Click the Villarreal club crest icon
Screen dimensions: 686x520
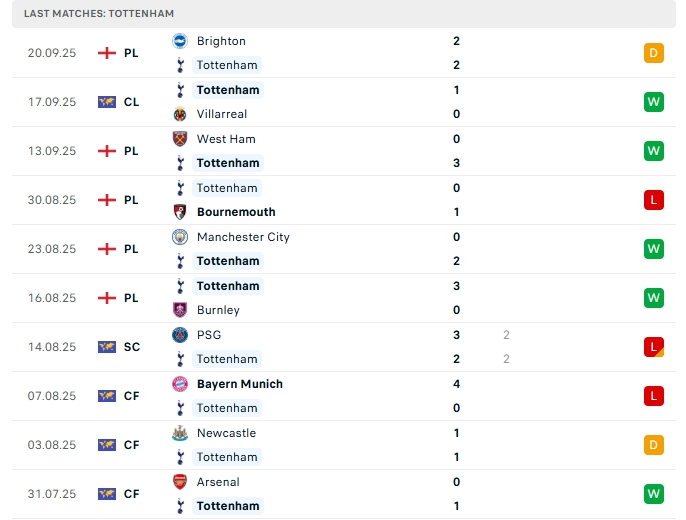tap(180, 114)
